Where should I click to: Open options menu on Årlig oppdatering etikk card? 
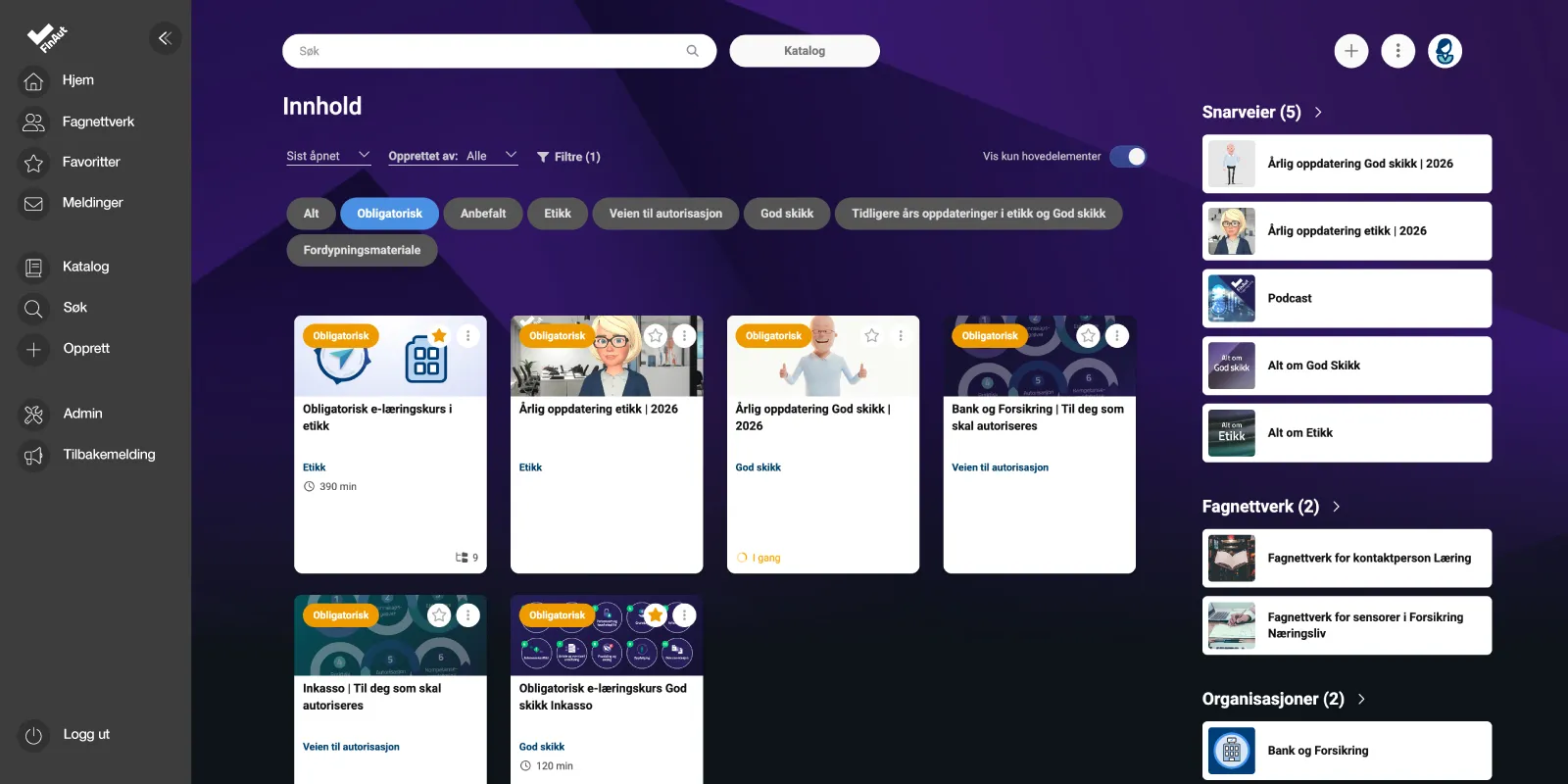click(684, 336)
